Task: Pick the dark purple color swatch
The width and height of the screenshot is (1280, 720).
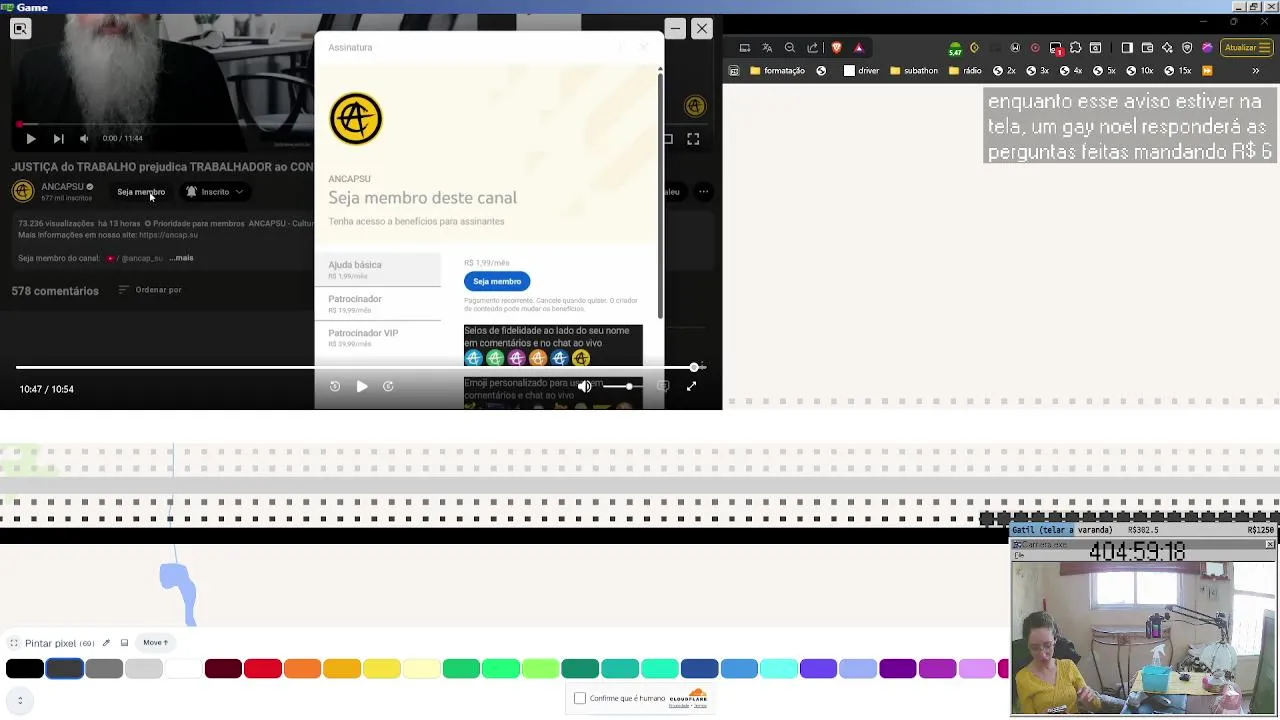Action: [x=898, y=669]
